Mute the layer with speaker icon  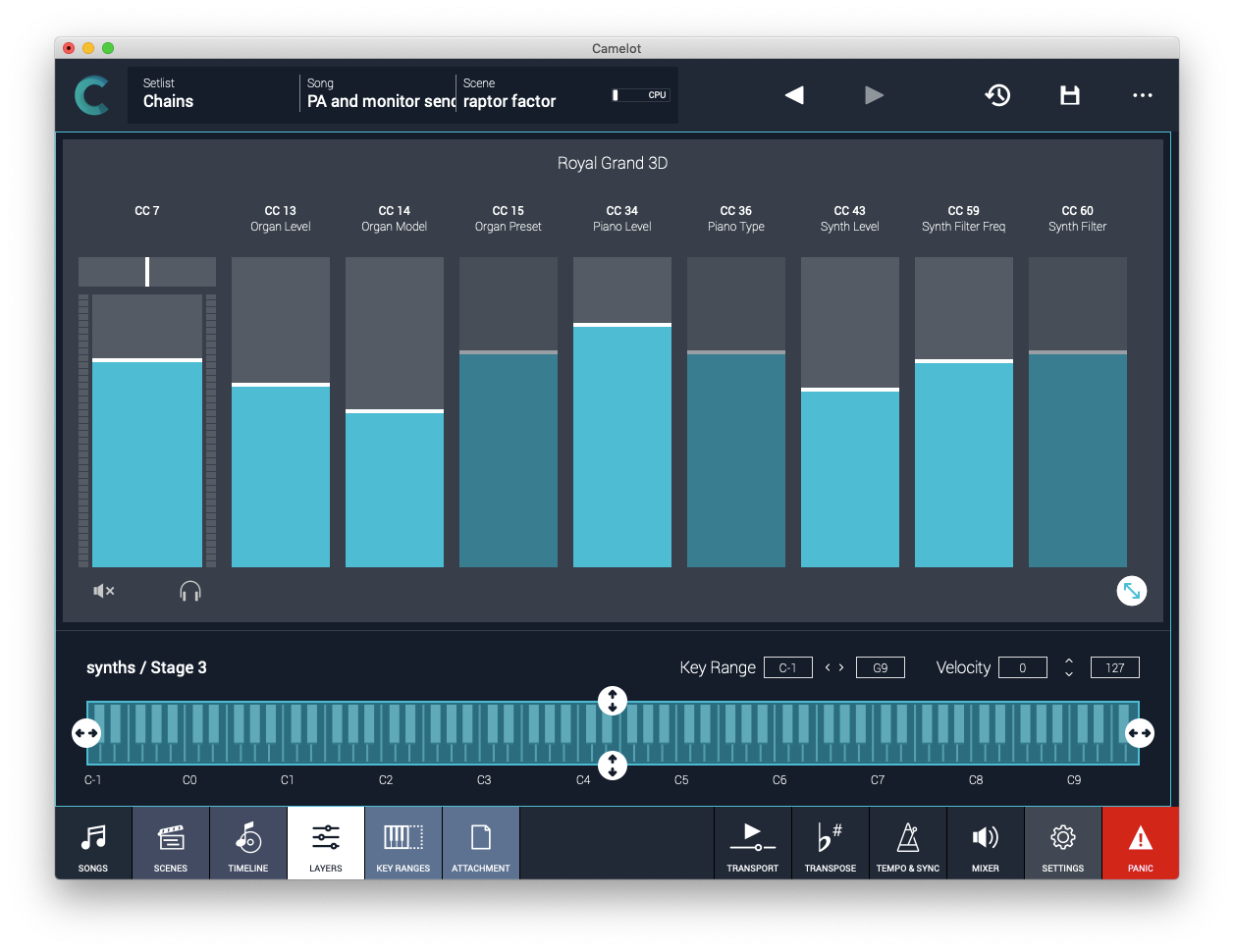104,591
